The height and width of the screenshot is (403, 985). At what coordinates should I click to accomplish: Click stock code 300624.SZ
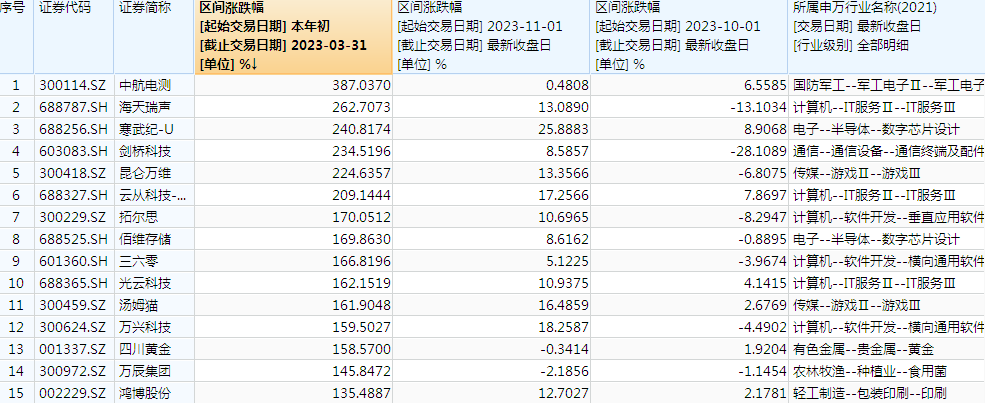(73, 328)
